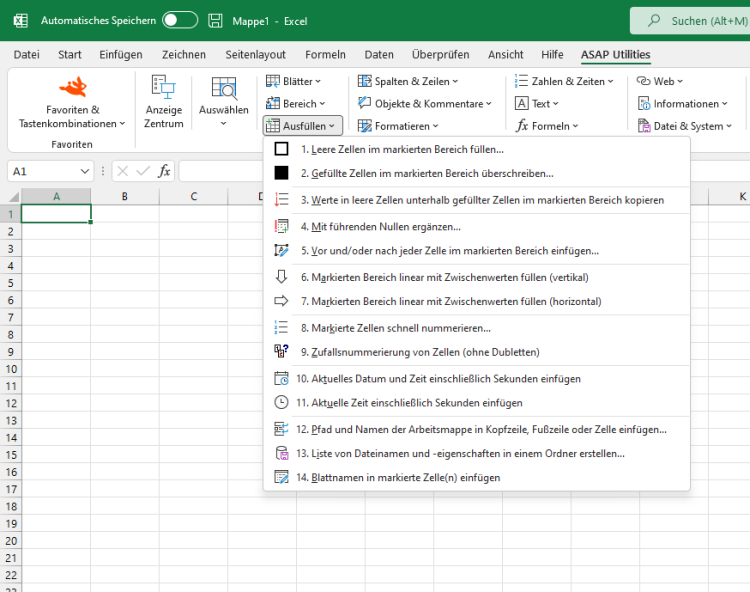Expand the Informationen menu

(683, 103)
